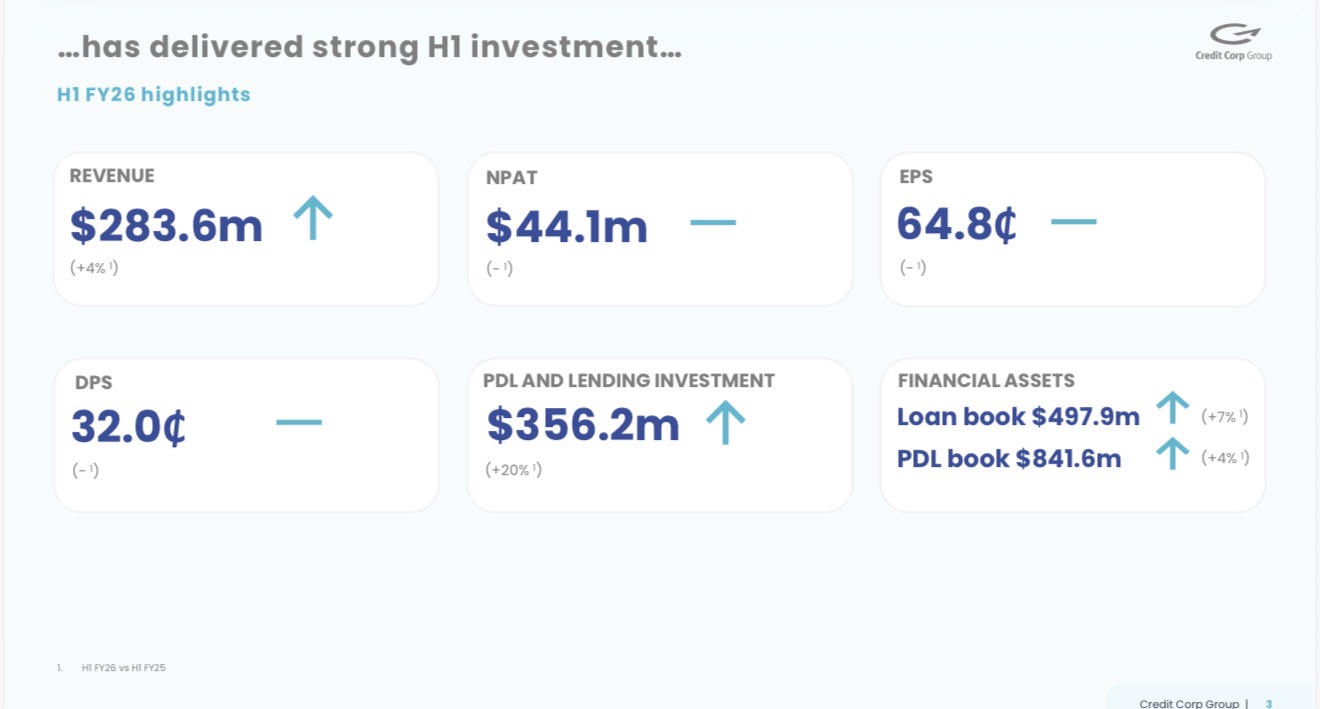The image size is (1320, 709).
Task: Click the FINANCIAL ASSETS card heading
Action: point(986,381)
